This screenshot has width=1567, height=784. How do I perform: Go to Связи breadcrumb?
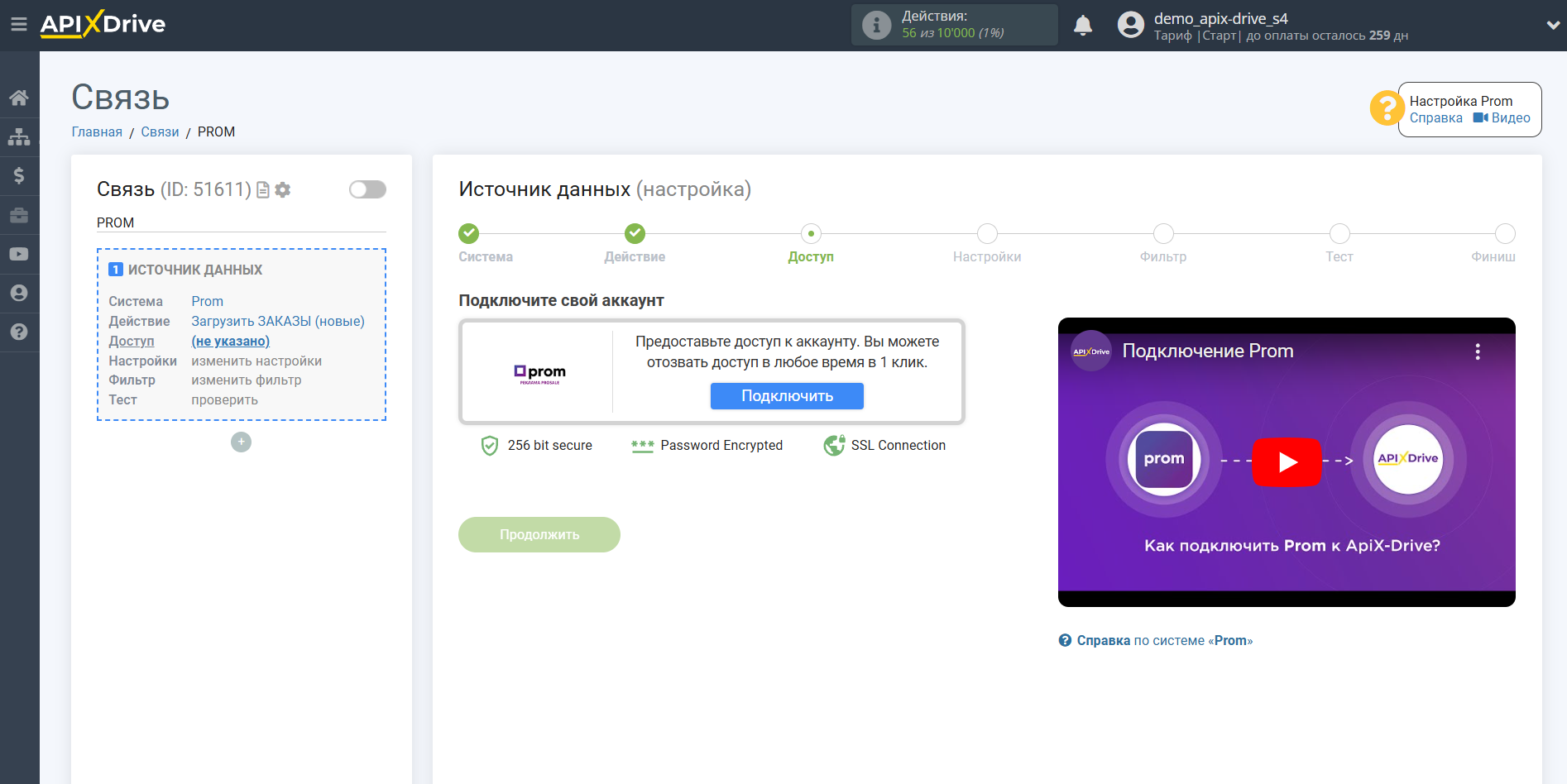click(x=160, y=131)
